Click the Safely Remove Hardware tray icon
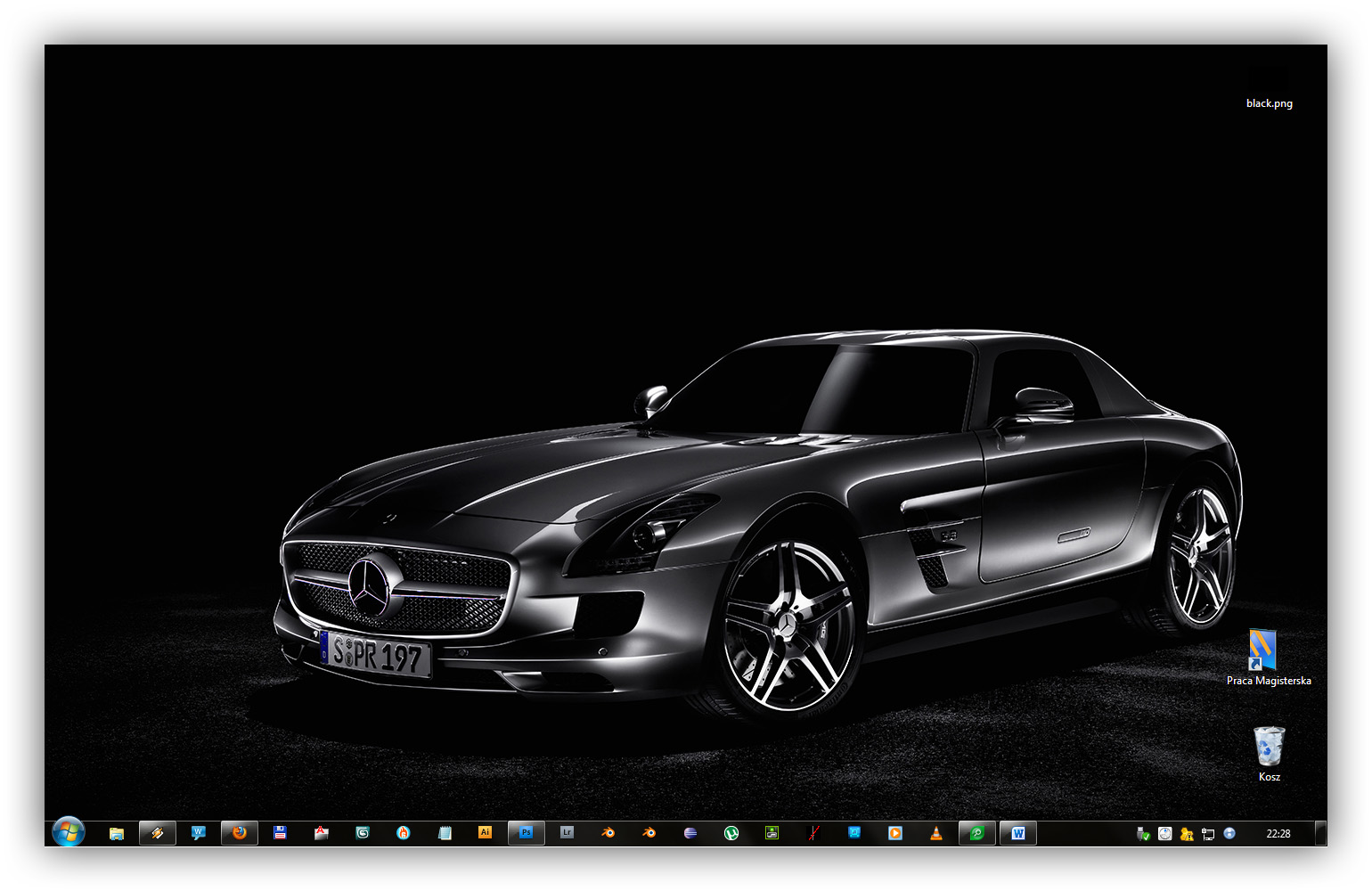Image resolution: width=1372 pixels, height=891 pixels. click(x=1143, y=834)
